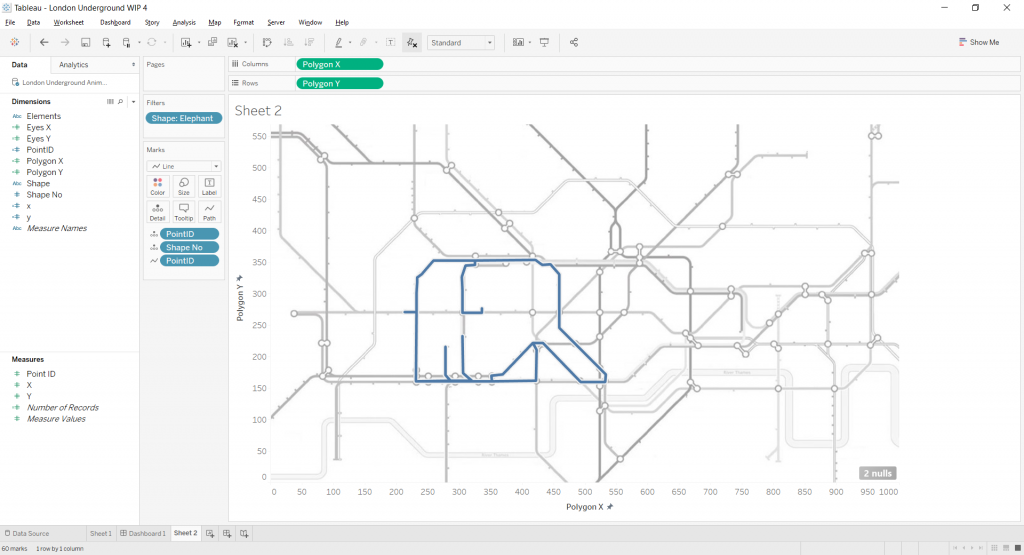
Task: Switch to the Sheet 1 tab
Action: [101, 533]
